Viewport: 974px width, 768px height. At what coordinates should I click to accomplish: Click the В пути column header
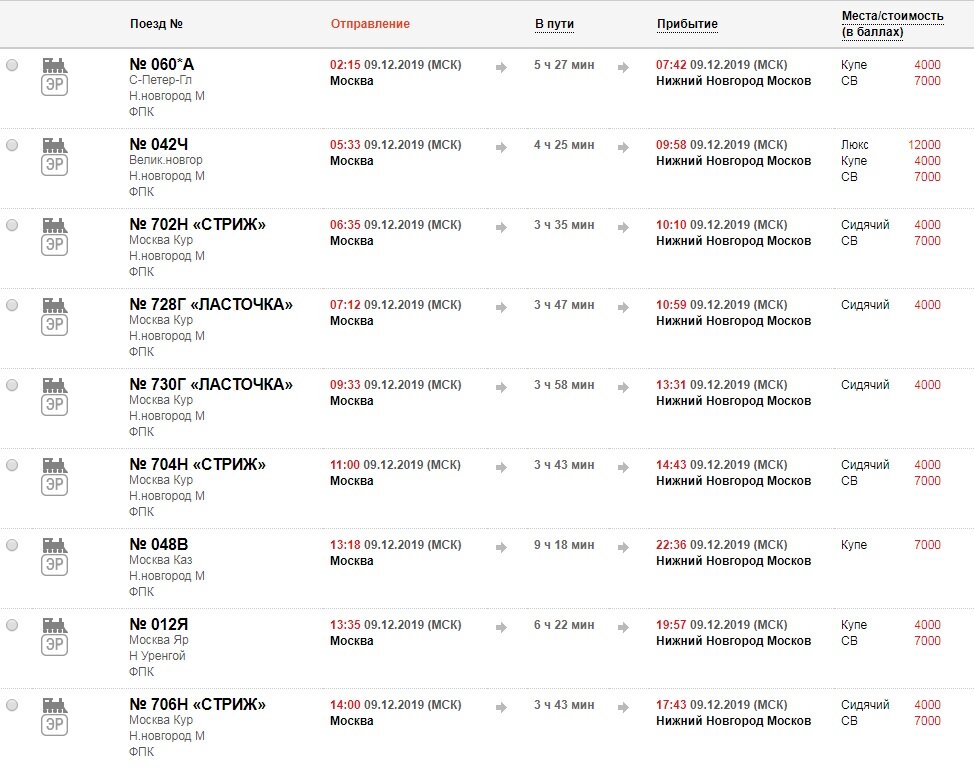coord(555,24)
